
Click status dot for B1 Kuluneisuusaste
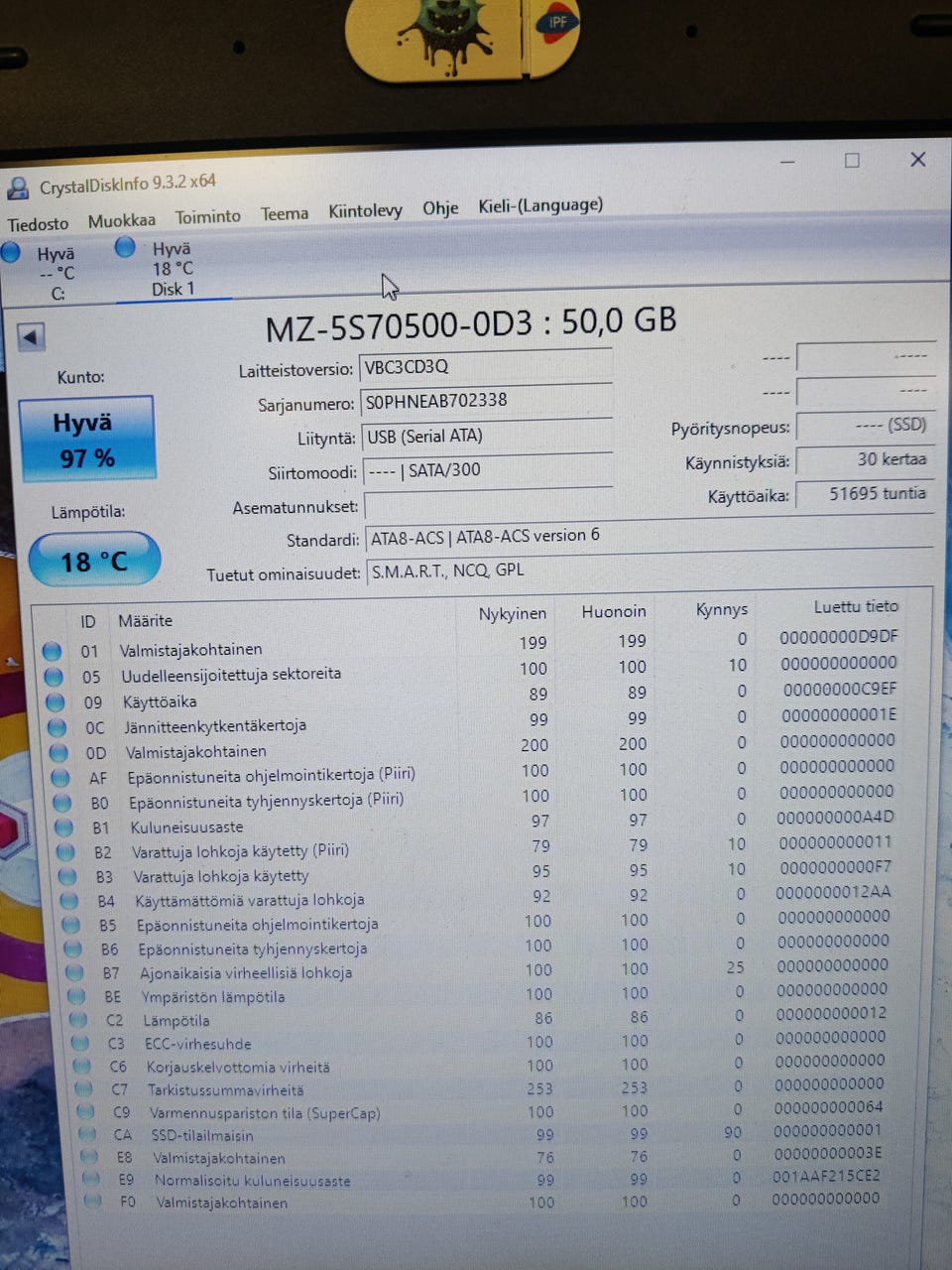click(x=64, y=827)
